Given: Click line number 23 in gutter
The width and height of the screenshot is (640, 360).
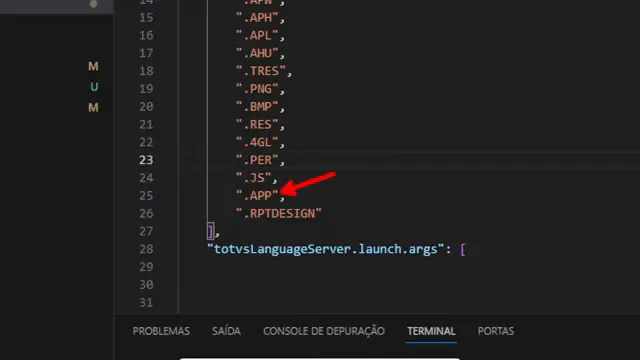Looking at the screenshot, I should coord(146,160).
